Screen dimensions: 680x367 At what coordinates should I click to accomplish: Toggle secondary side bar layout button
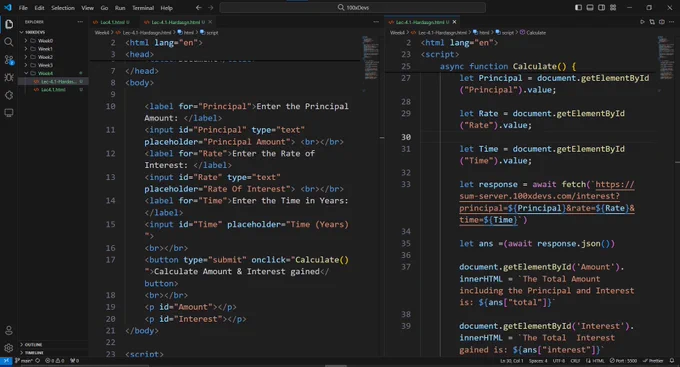point(602,7)
